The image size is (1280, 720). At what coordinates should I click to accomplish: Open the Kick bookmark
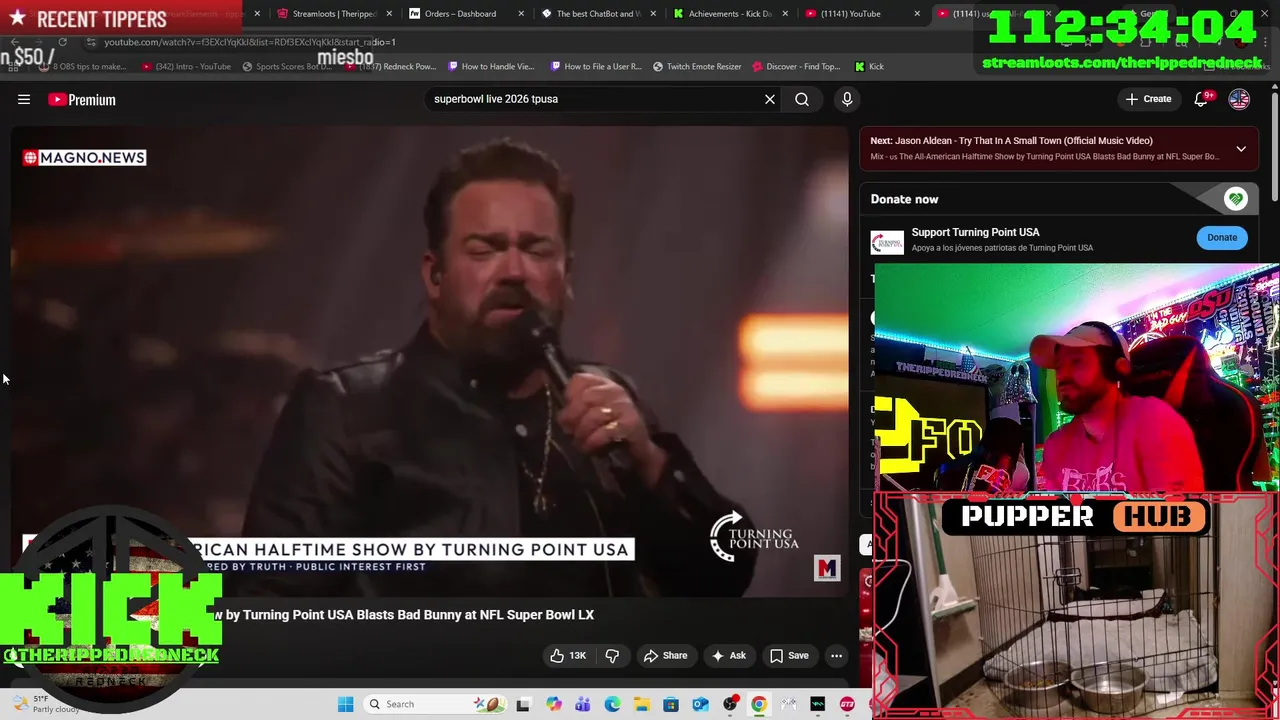click(x=869, y=67)
